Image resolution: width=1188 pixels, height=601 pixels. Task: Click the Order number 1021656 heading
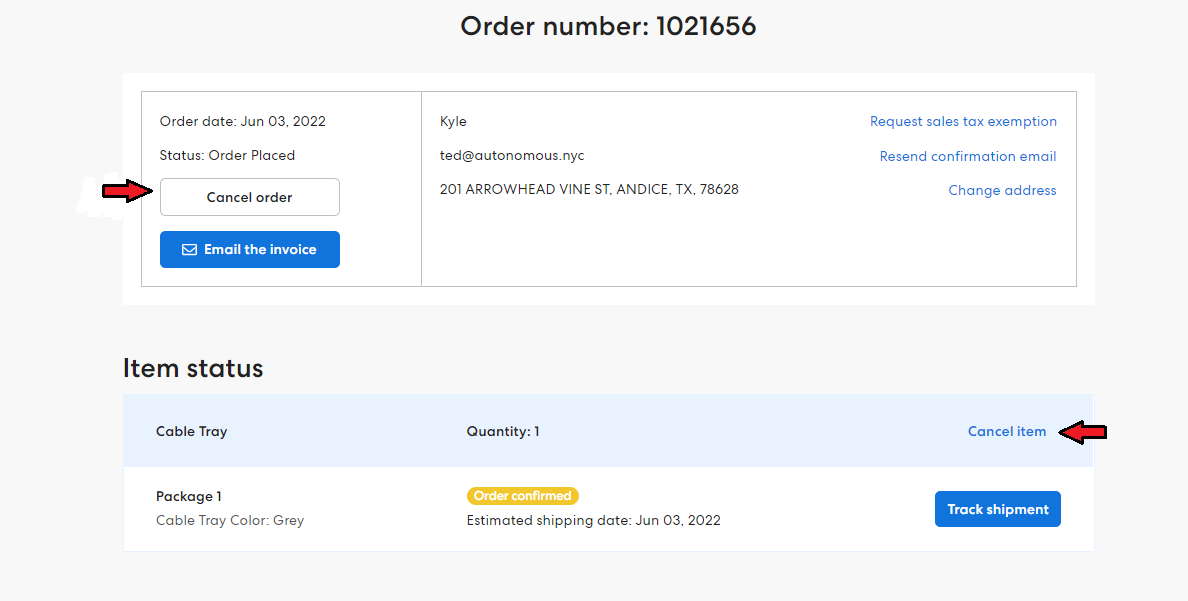pyautogui.click(x=608, y=26)
